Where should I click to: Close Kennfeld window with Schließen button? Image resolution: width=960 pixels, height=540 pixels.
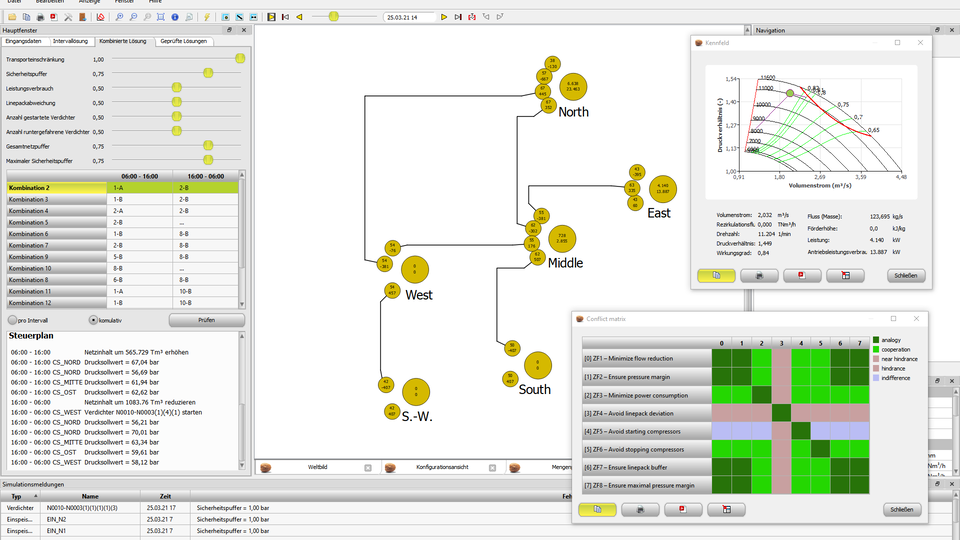pos(906,276)
